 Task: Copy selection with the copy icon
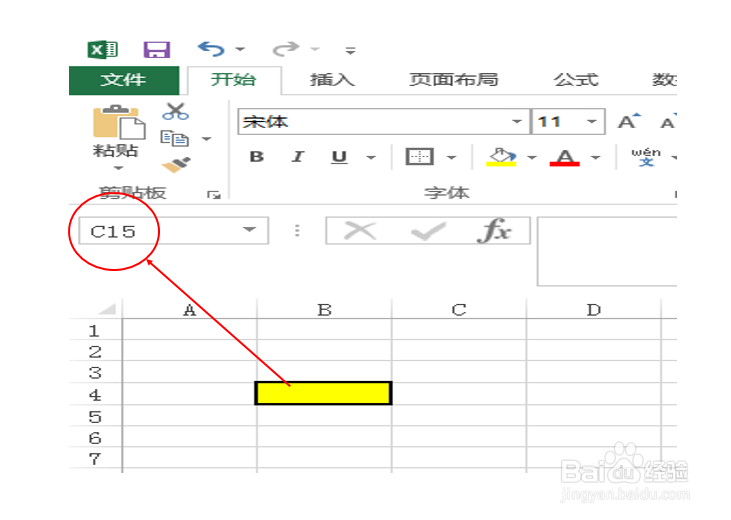pyautogui.click(x=175, y=139)
